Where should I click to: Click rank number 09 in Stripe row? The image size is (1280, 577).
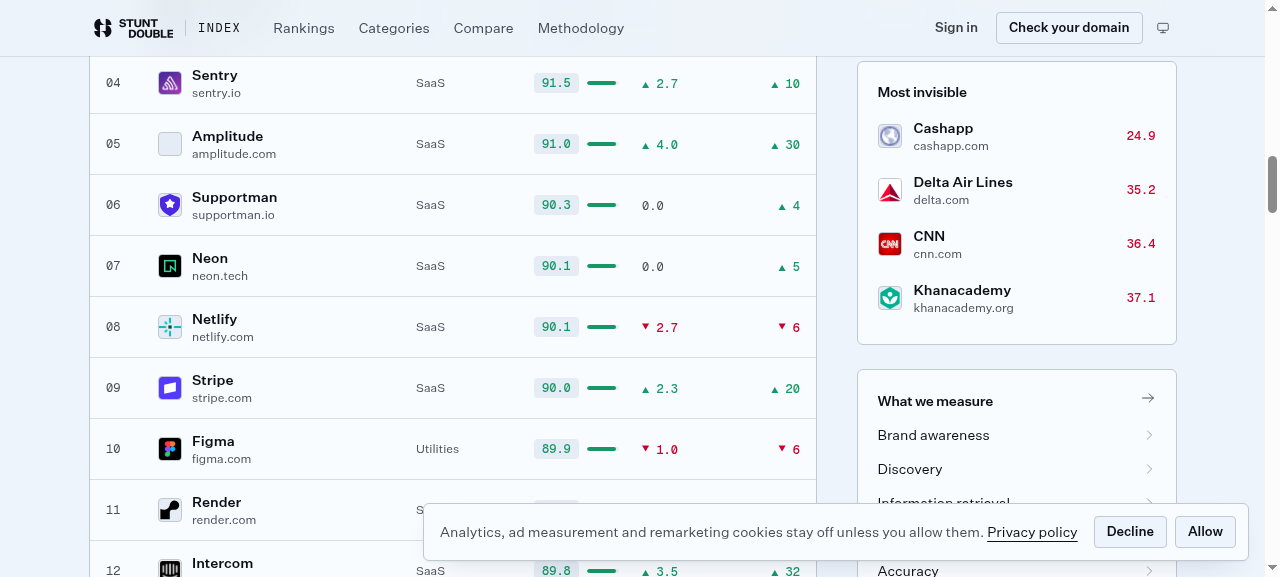(113, 388)
